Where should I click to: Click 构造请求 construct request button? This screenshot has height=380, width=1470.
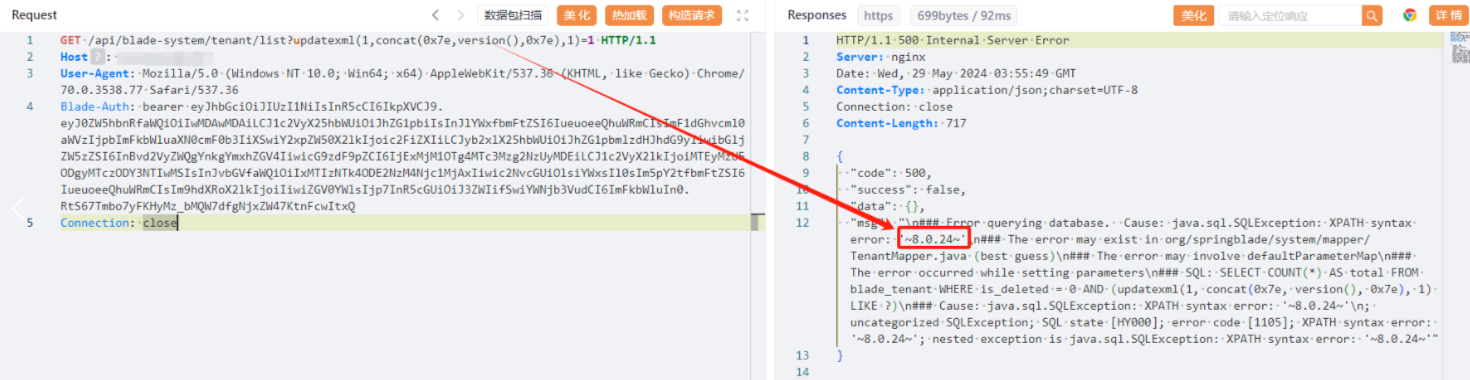(692, 15)
